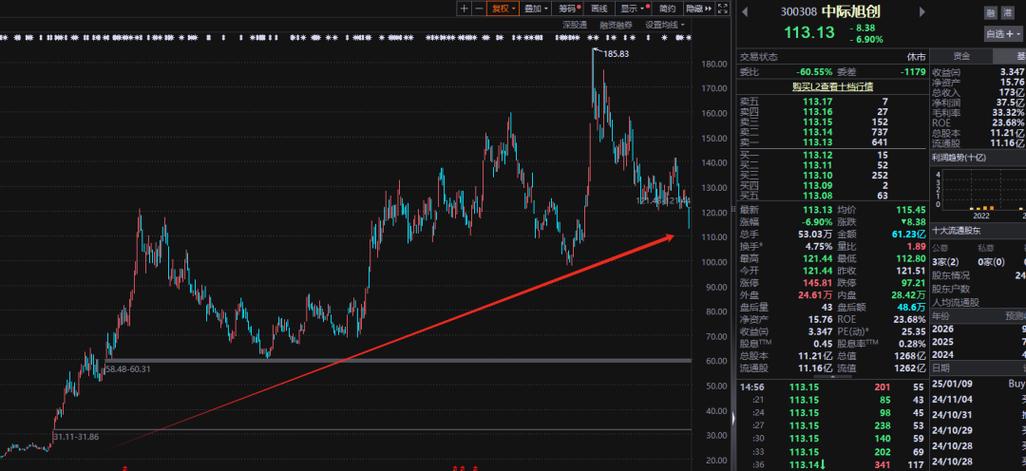Click the 涨停 145.81 limit-up value
This screenshot has width=1026, height=471.
pos(816,283)
